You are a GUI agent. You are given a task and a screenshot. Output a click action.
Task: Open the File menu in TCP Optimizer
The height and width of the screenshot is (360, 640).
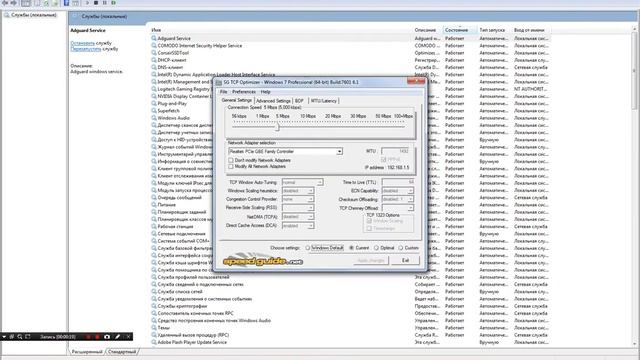pos(224,92)
